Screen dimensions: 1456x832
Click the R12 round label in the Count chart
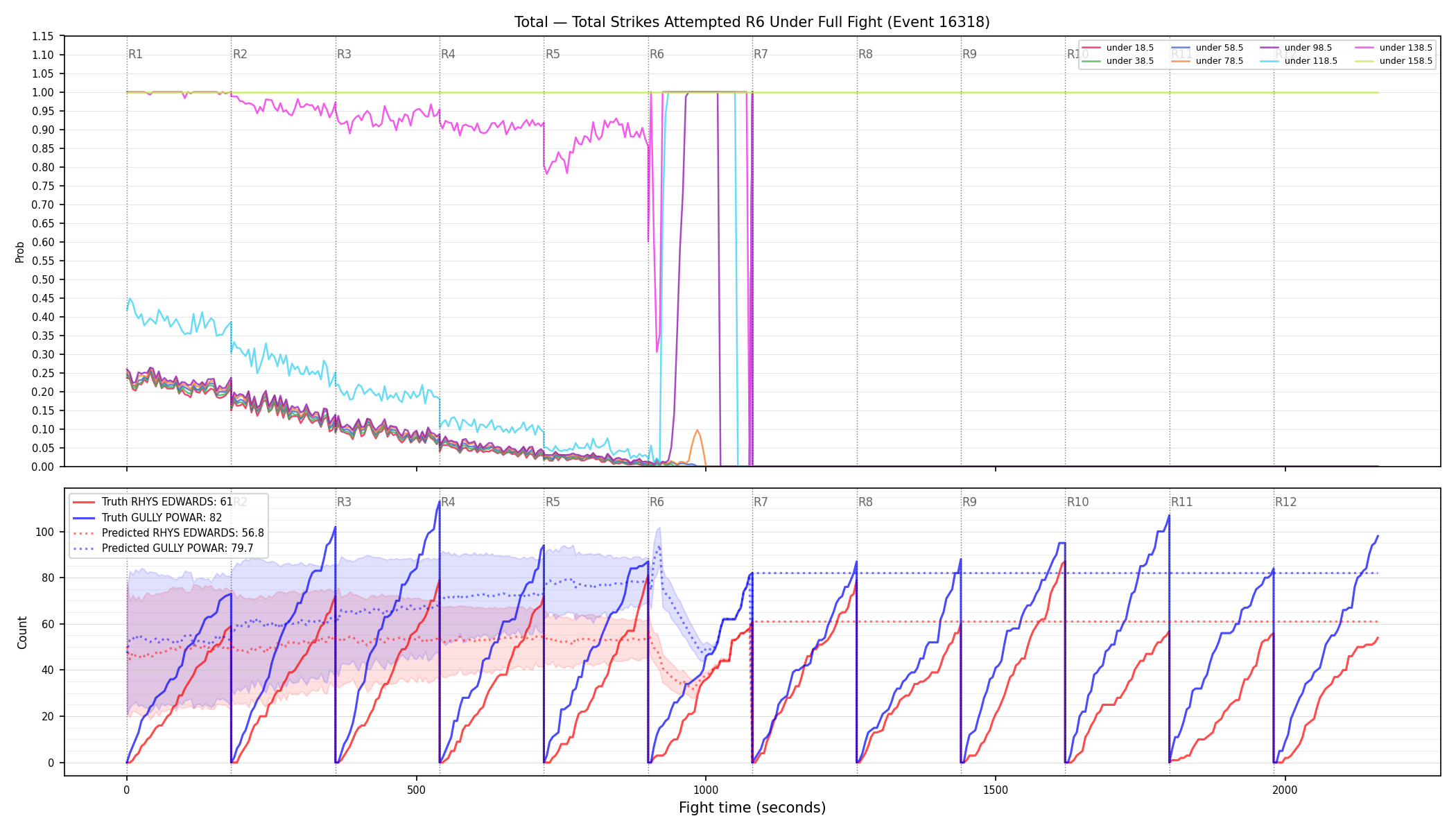pos(1286,502)
